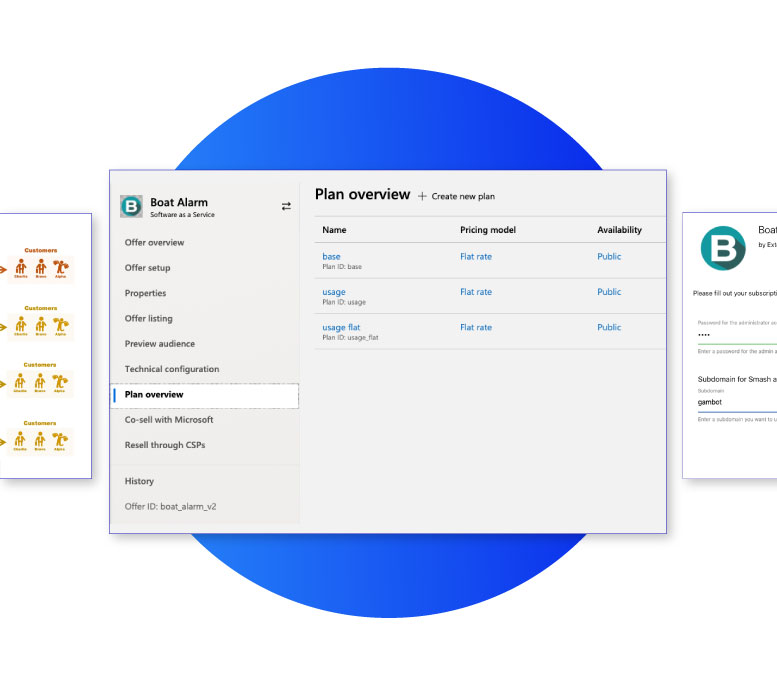
Task: Click last Customers group icons in left window
Action: point(40,441)
